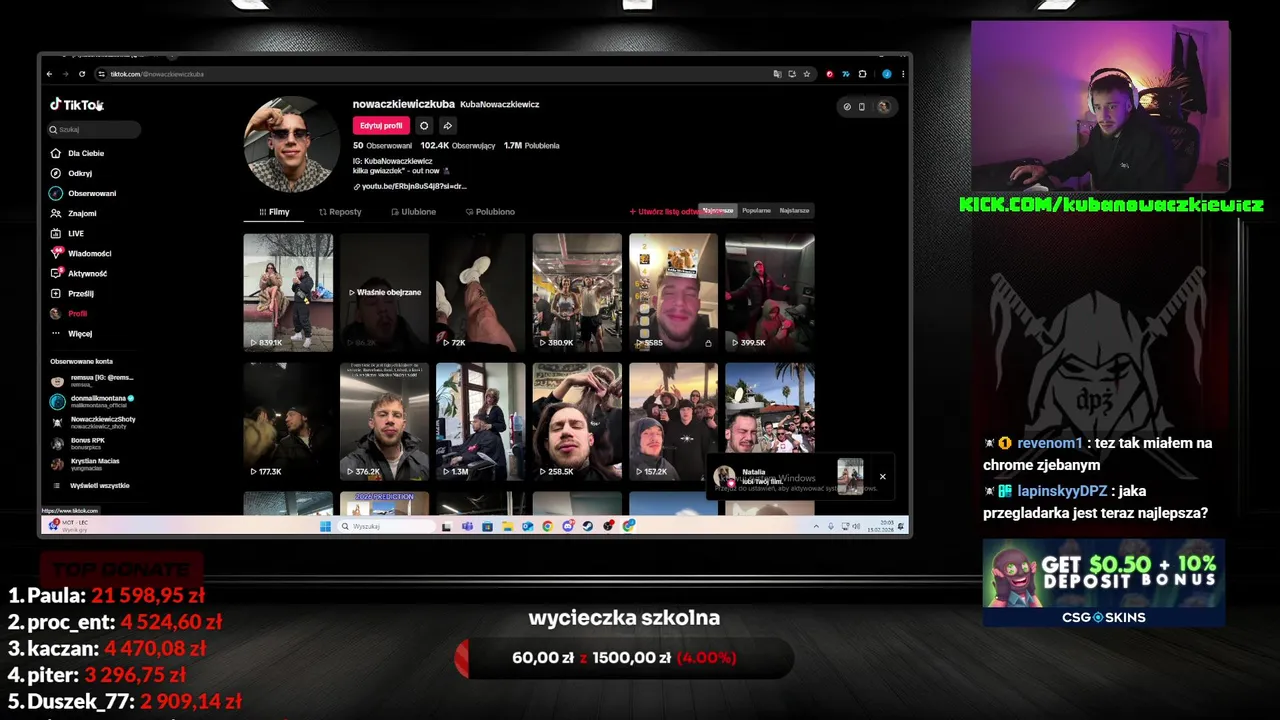Image resolution: width=1280 pixels, height=720 pixels.
Task: Expand Więcej menu in sidebar
Action: 72,333
